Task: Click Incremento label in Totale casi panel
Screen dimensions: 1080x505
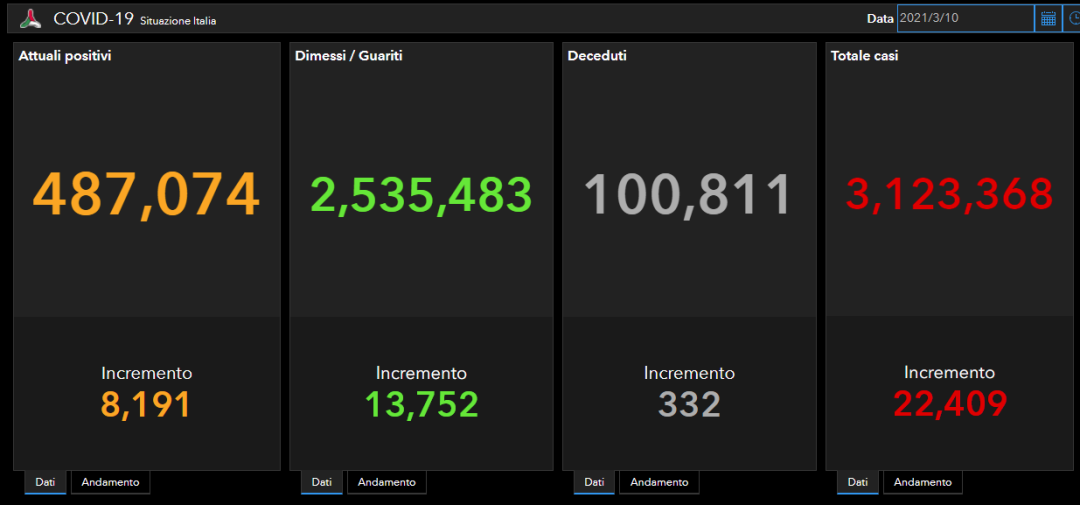Action: (x=950, y=373)
